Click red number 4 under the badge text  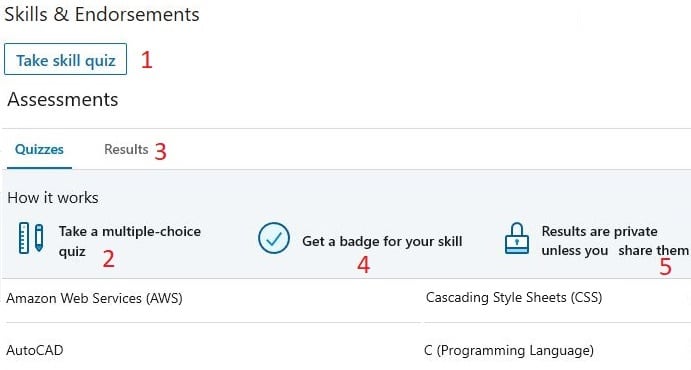(x=363, y=265)
